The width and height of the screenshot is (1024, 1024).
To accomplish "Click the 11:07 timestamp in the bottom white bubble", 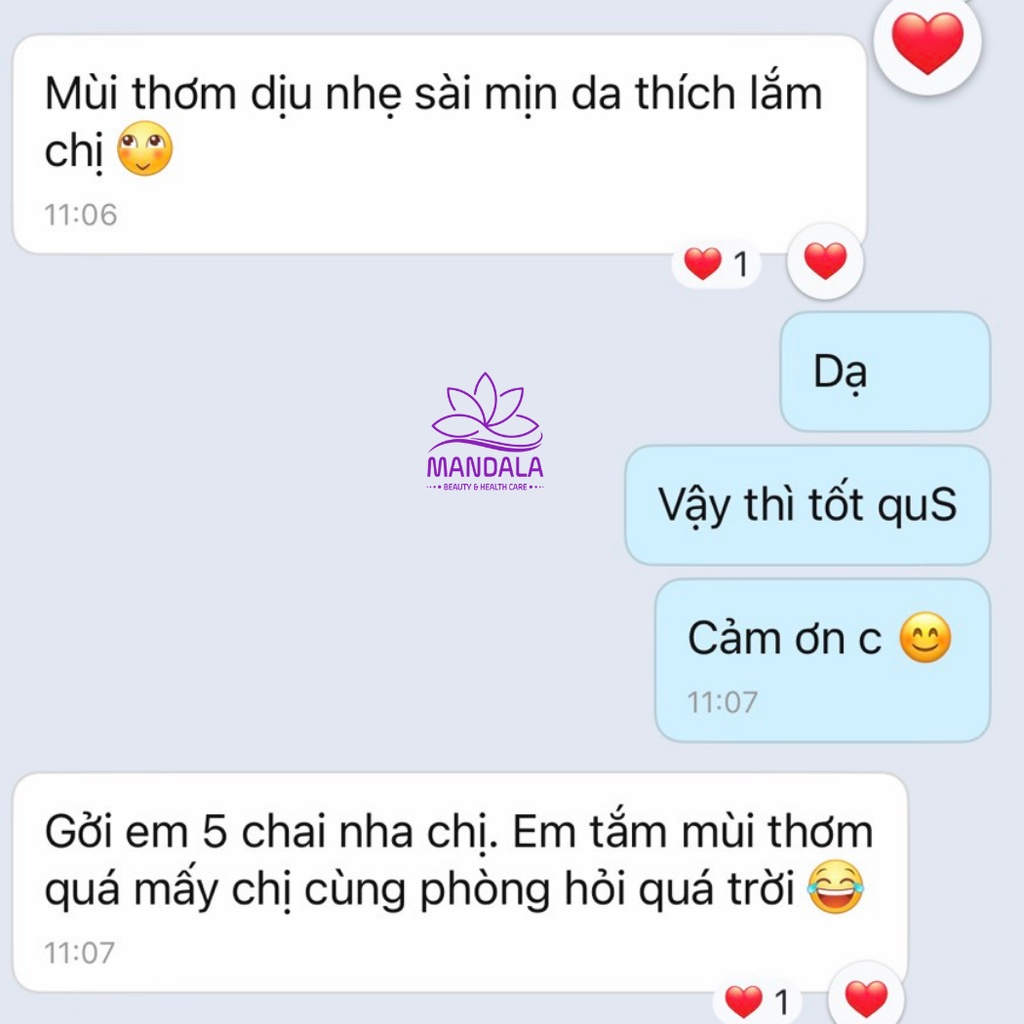I will [x=80, y=953].
